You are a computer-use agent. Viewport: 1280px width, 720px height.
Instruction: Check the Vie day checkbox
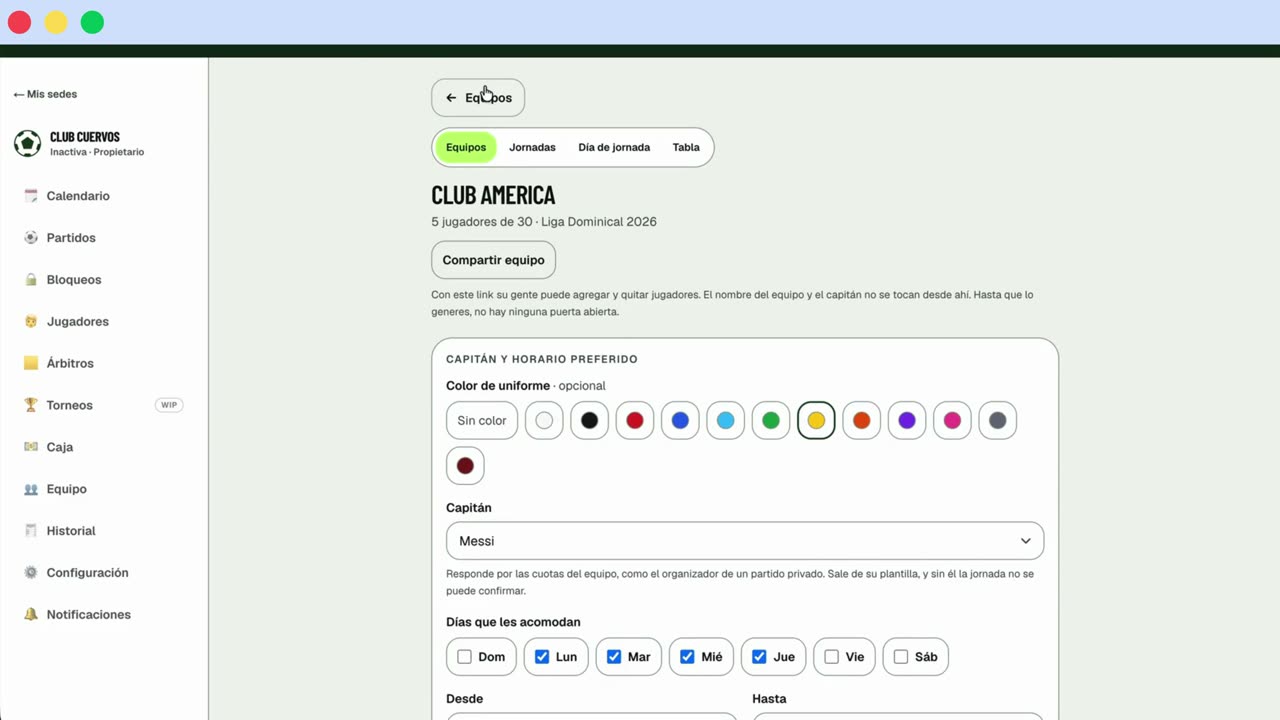[831, 657]
